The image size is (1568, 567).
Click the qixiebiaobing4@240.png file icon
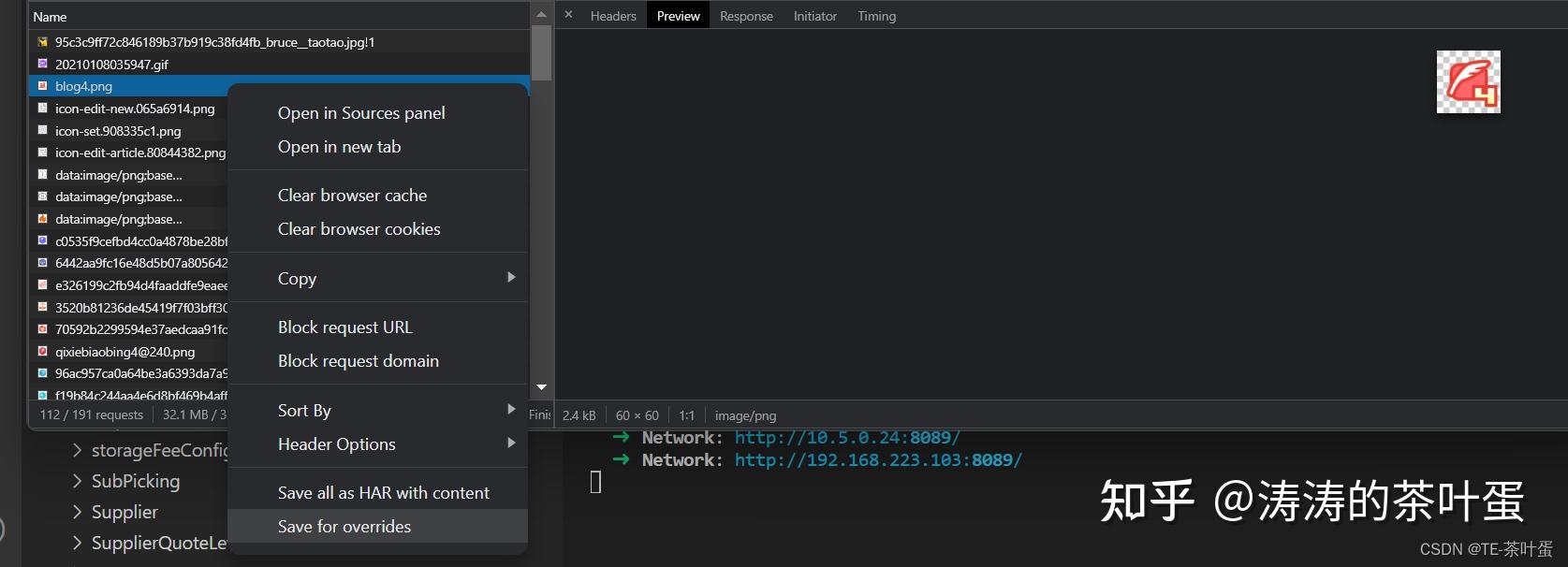(x=42, y=352)
